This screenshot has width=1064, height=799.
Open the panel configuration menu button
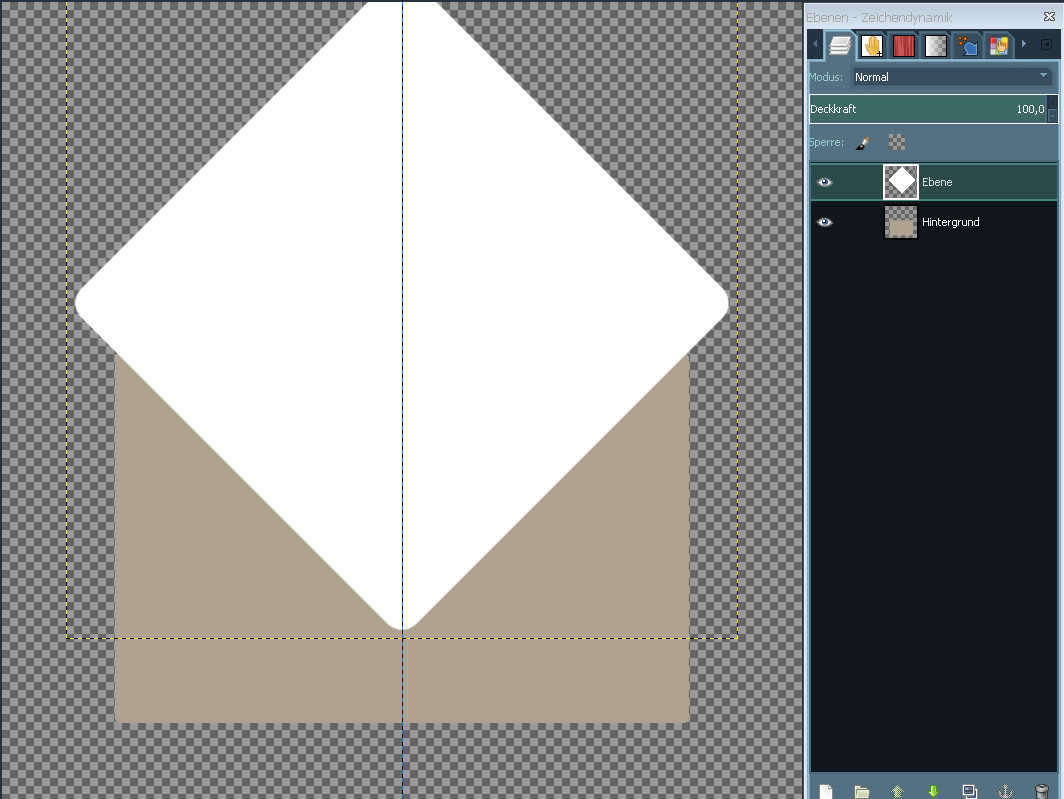click(1046, 45)
